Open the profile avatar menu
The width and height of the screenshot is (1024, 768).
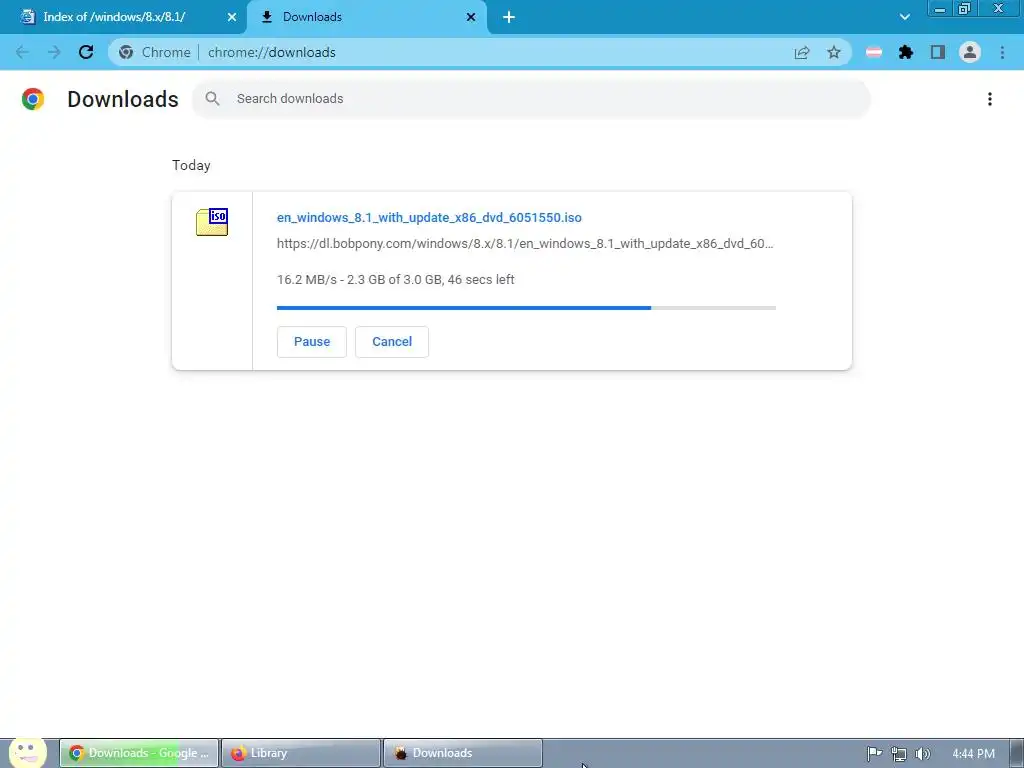[970, 52]
